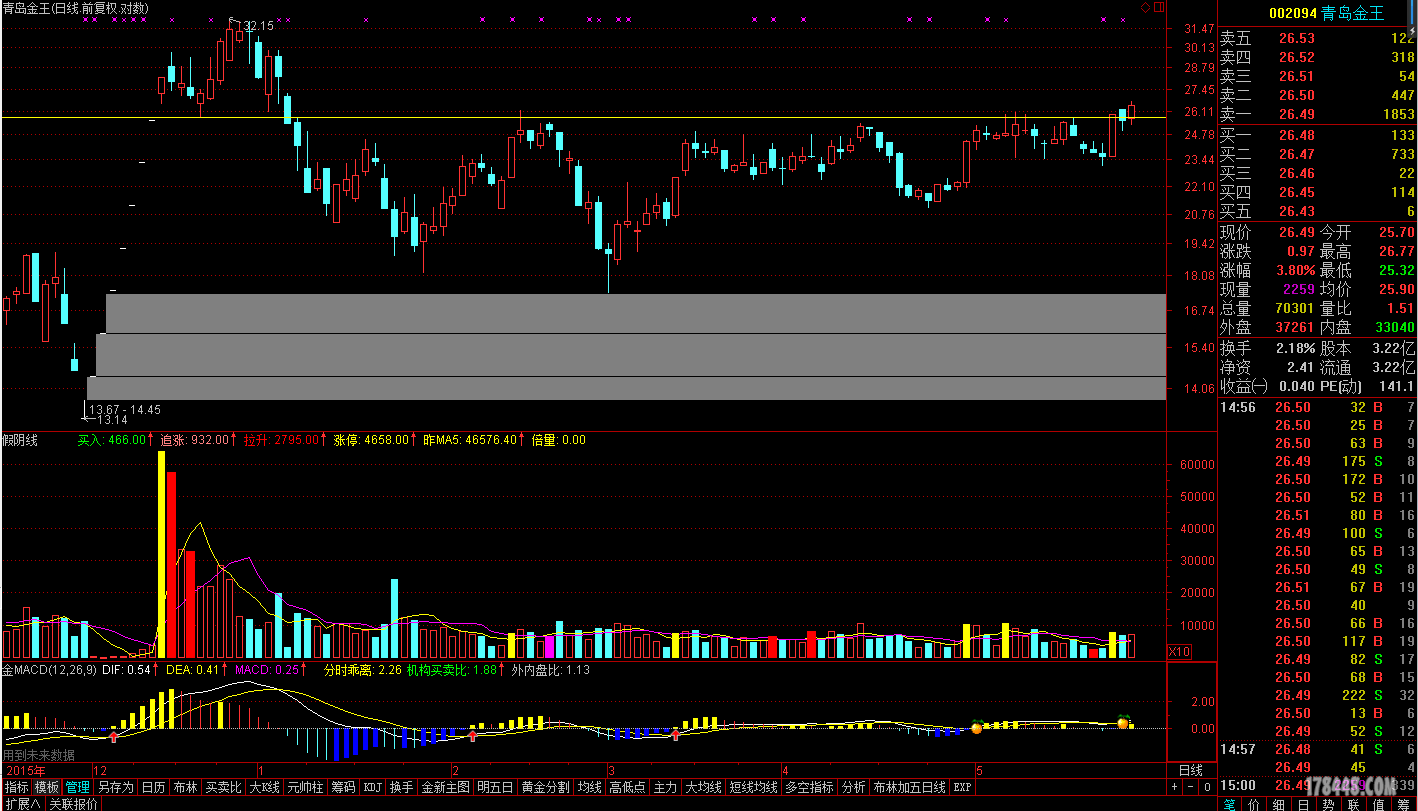Open the 关联报价 button
Image resolution: width=1418 pixels, height=811 pixels.
pos(73,803)
